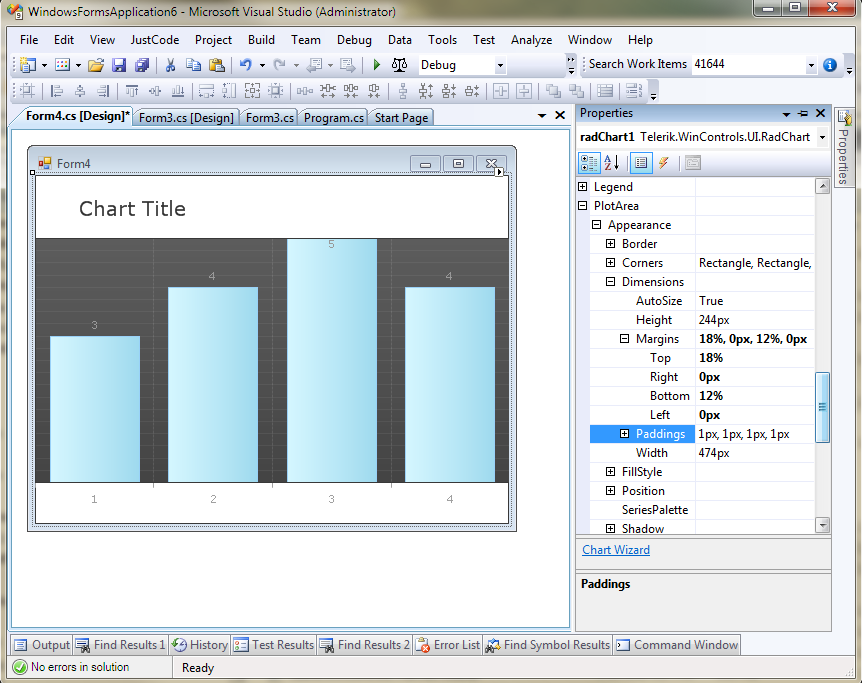Open the Debug configuration dropdown

(x=500, y=65)
